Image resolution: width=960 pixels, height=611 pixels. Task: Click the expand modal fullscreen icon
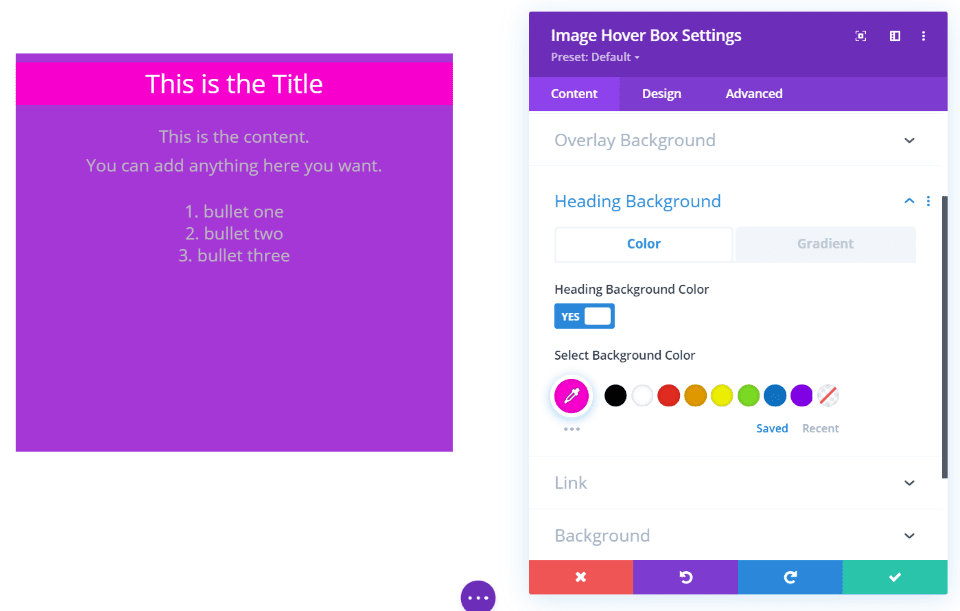(860, 36)
